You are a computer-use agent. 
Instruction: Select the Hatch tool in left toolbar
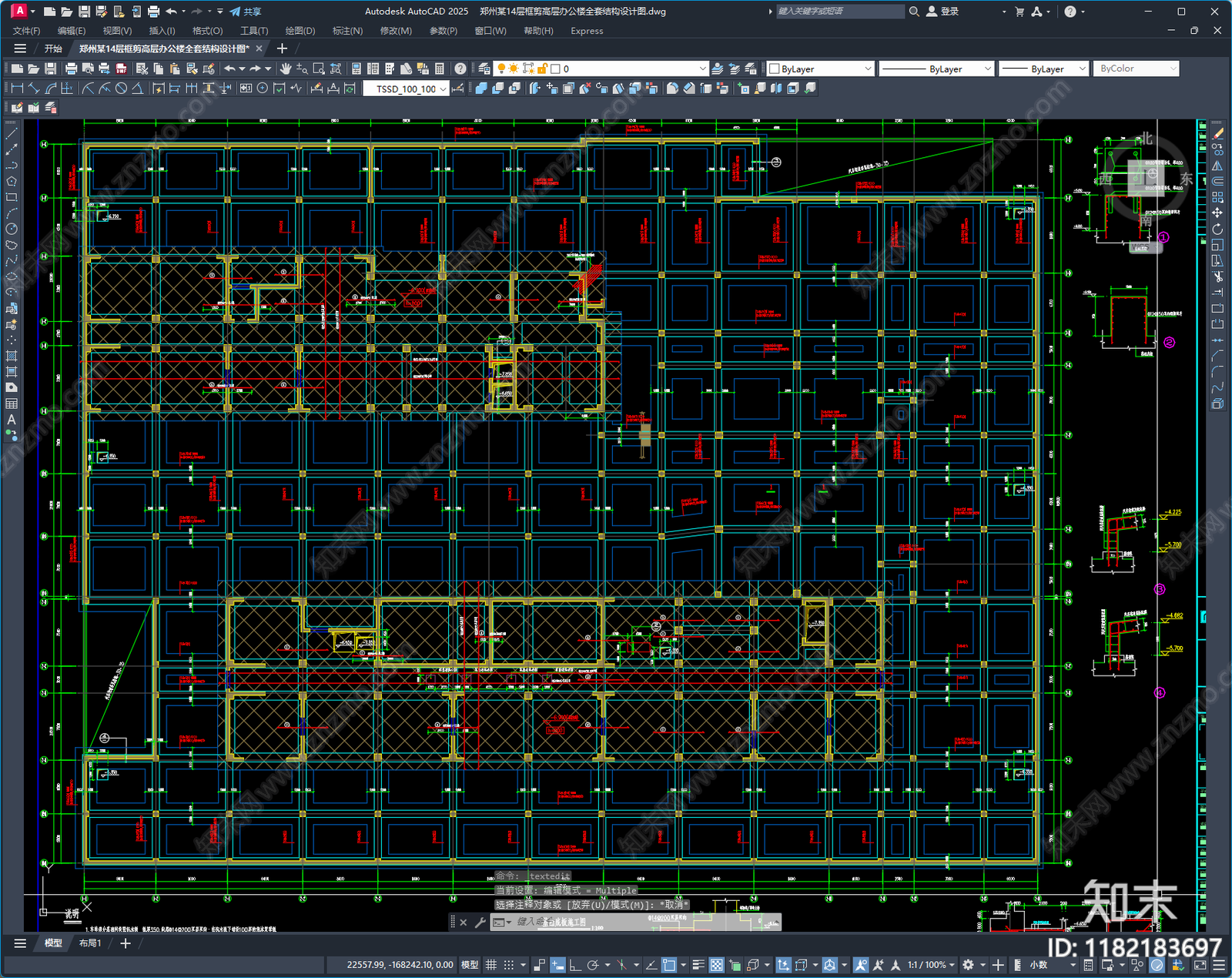point(12,356)
